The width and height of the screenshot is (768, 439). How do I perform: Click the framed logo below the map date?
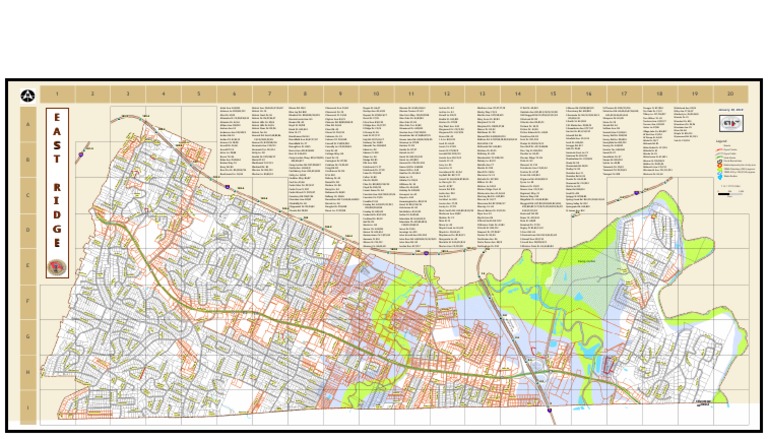click(731, 123)
